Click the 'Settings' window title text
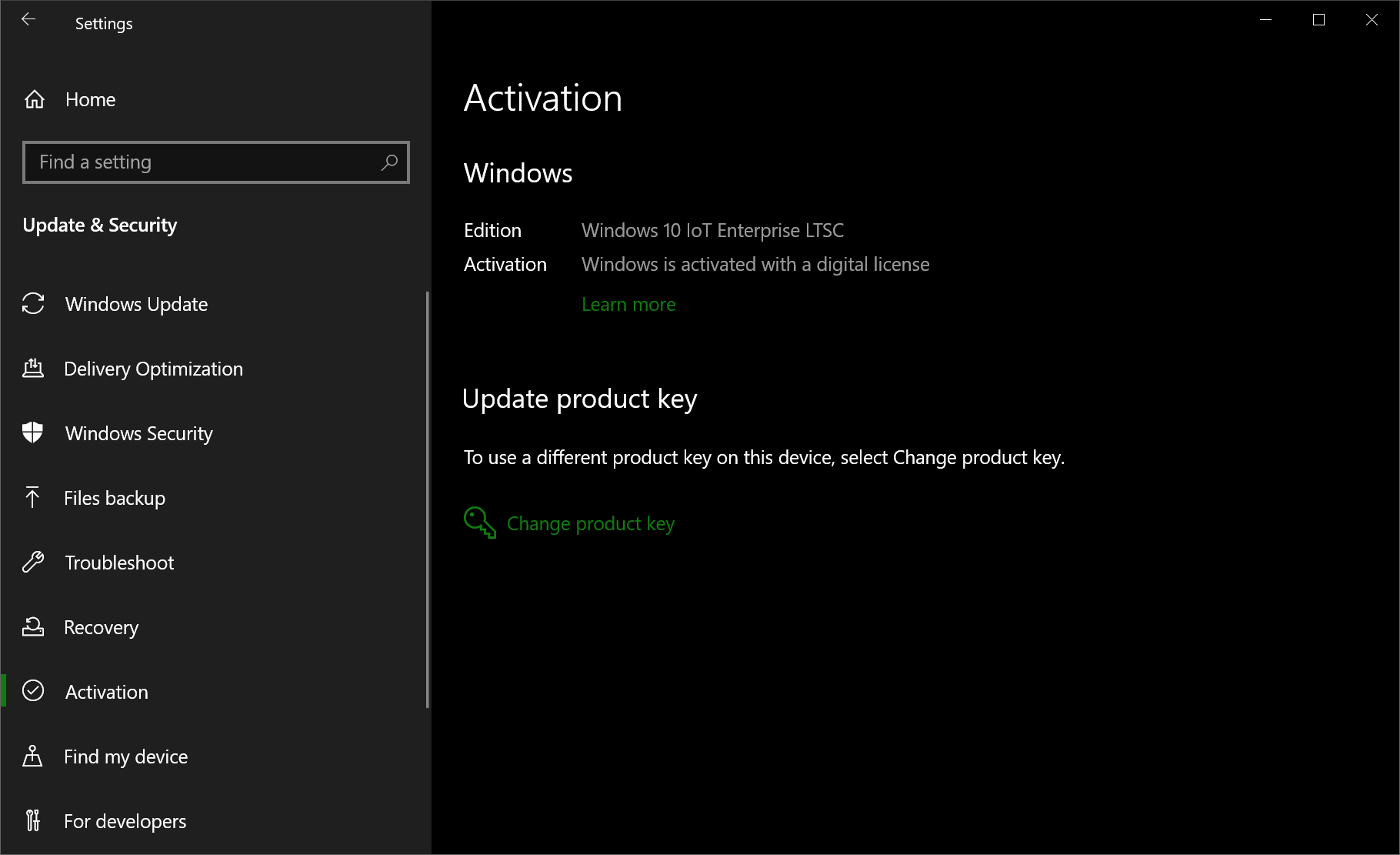The width and height of the screenshot is (1400, 855). coord(104,24)
